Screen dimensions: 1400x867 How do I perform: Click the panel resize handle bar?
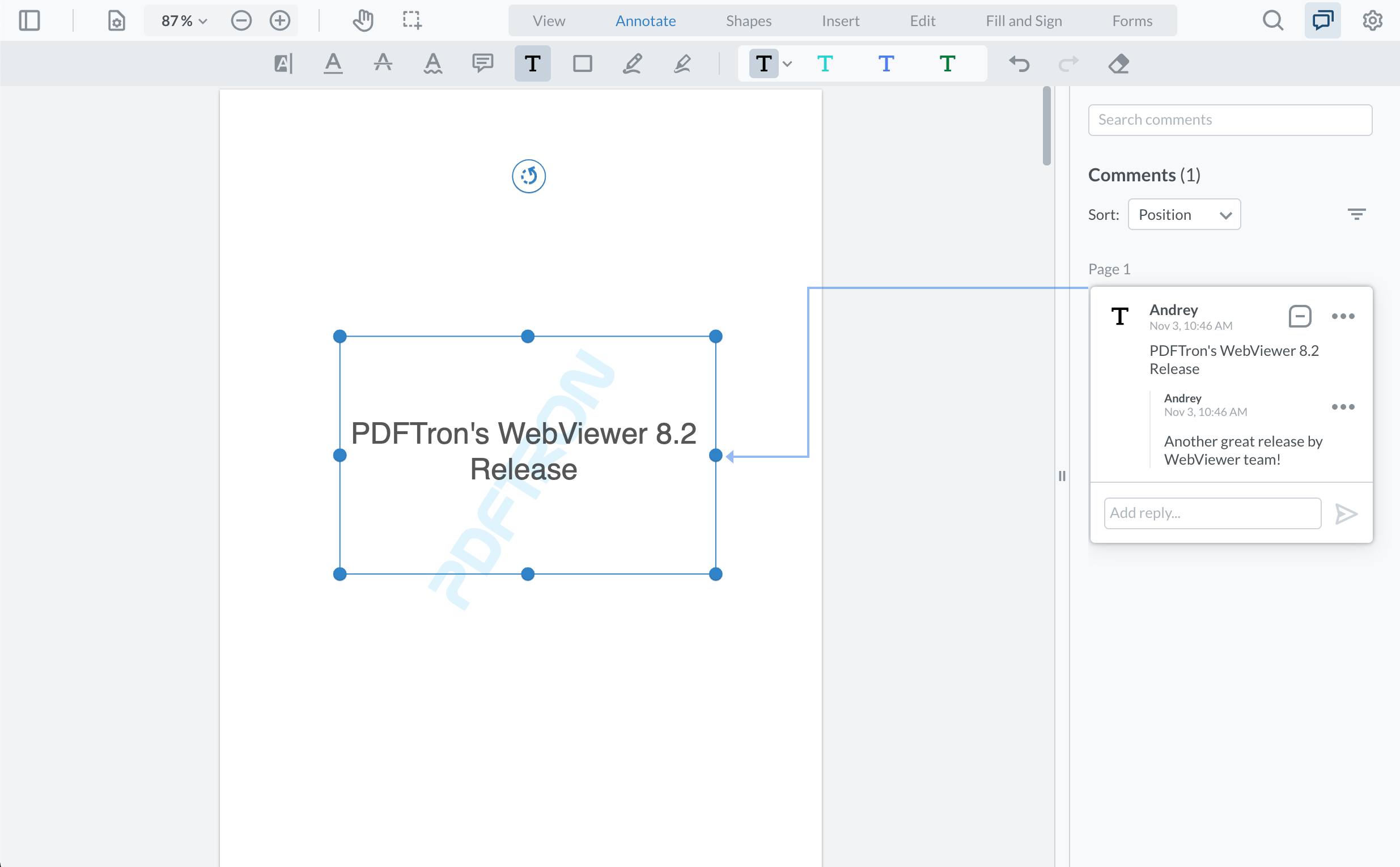1062,476
